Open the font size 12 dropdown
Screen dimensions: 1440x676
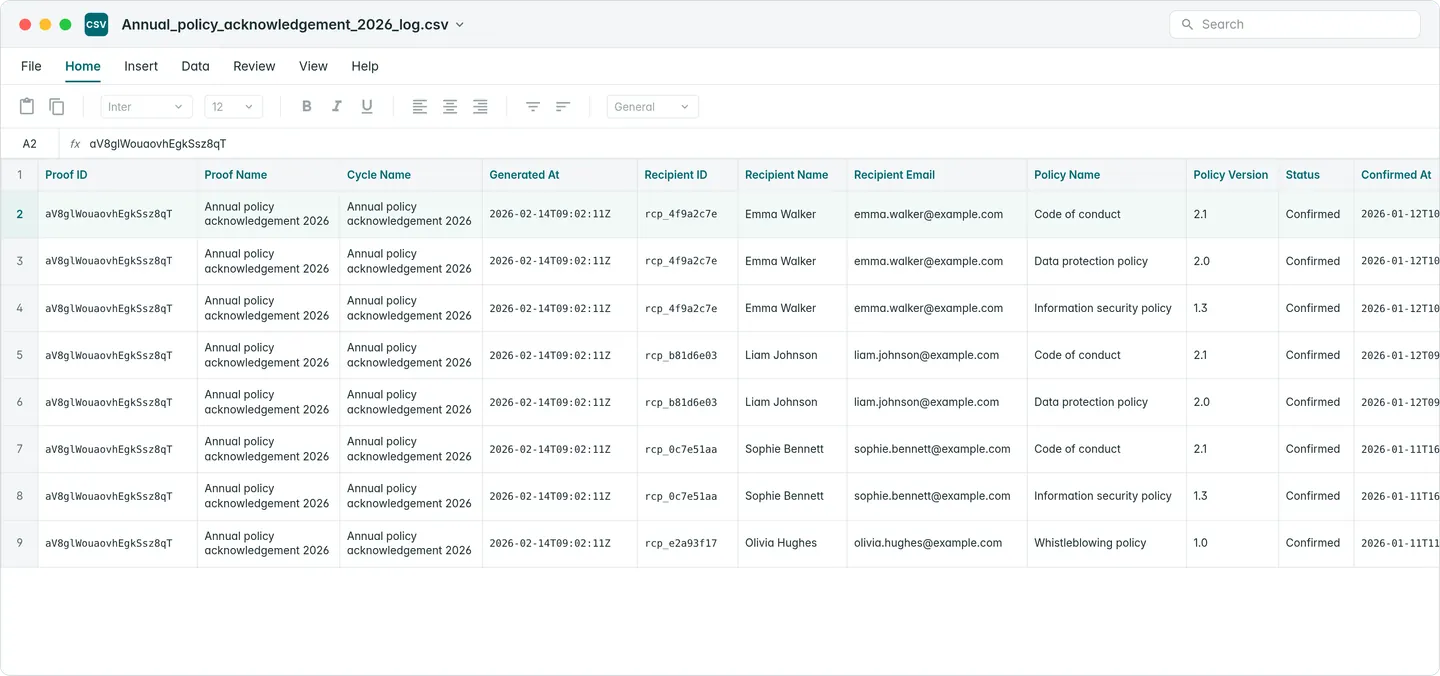tap(234, 107)
